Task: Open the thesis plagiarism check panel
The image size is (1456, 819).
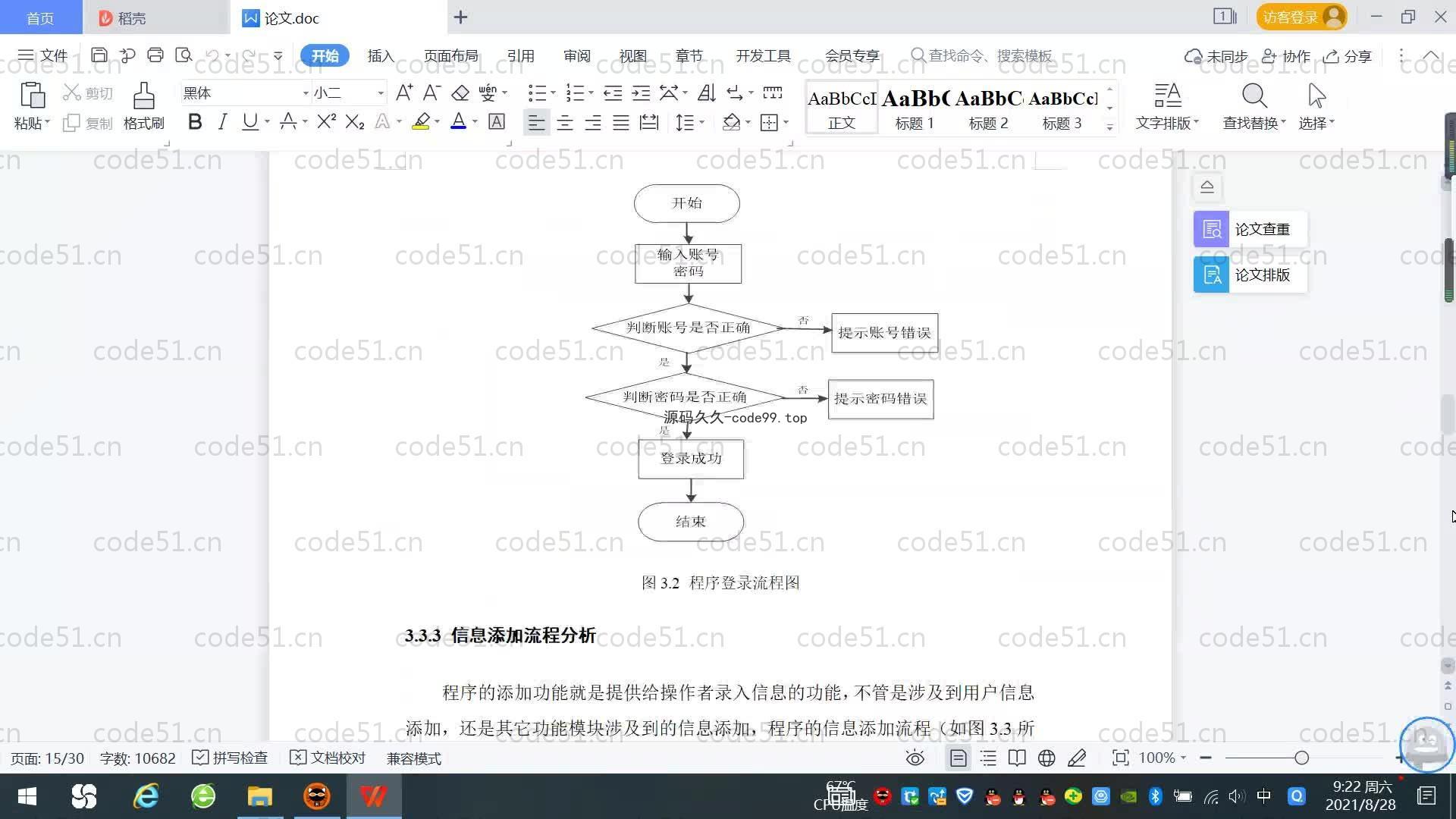Action: (x=1250, y=229)
